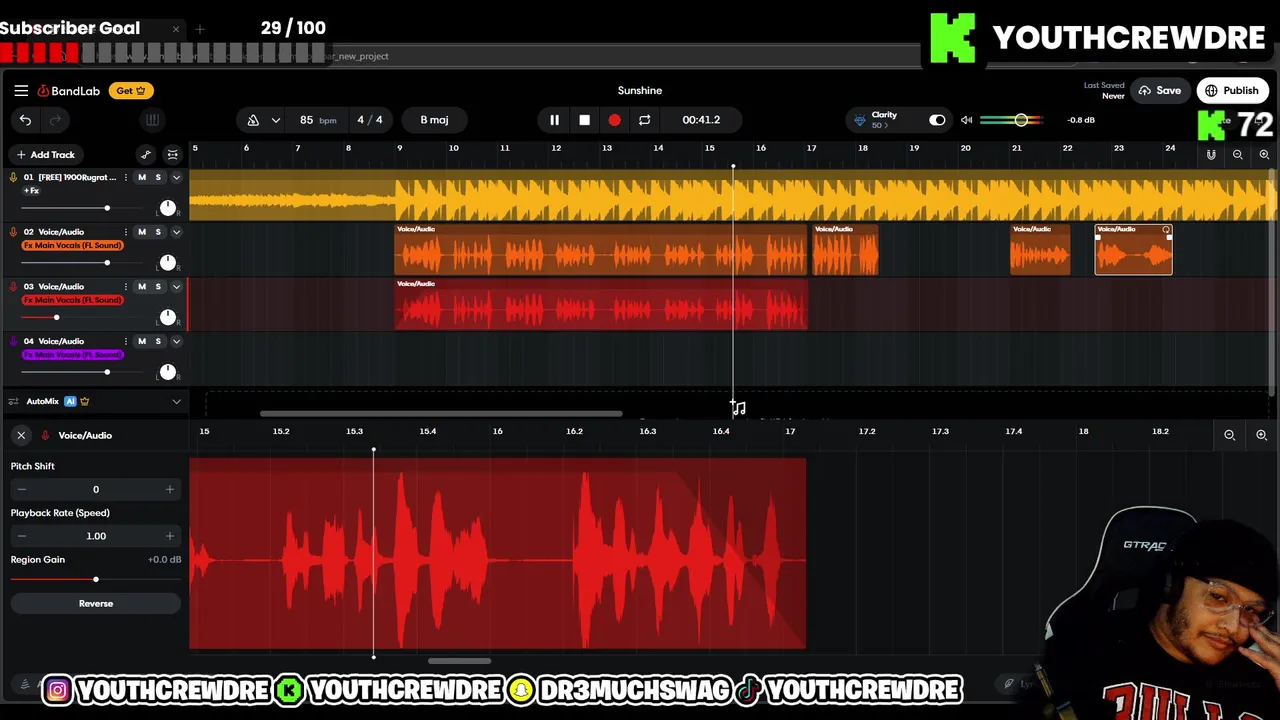Image resolution: width=1280 pixels, height=720 pixels.
Task: Expand track 02 options chevron
Action: pyautogui.click(x=176, y=232)
